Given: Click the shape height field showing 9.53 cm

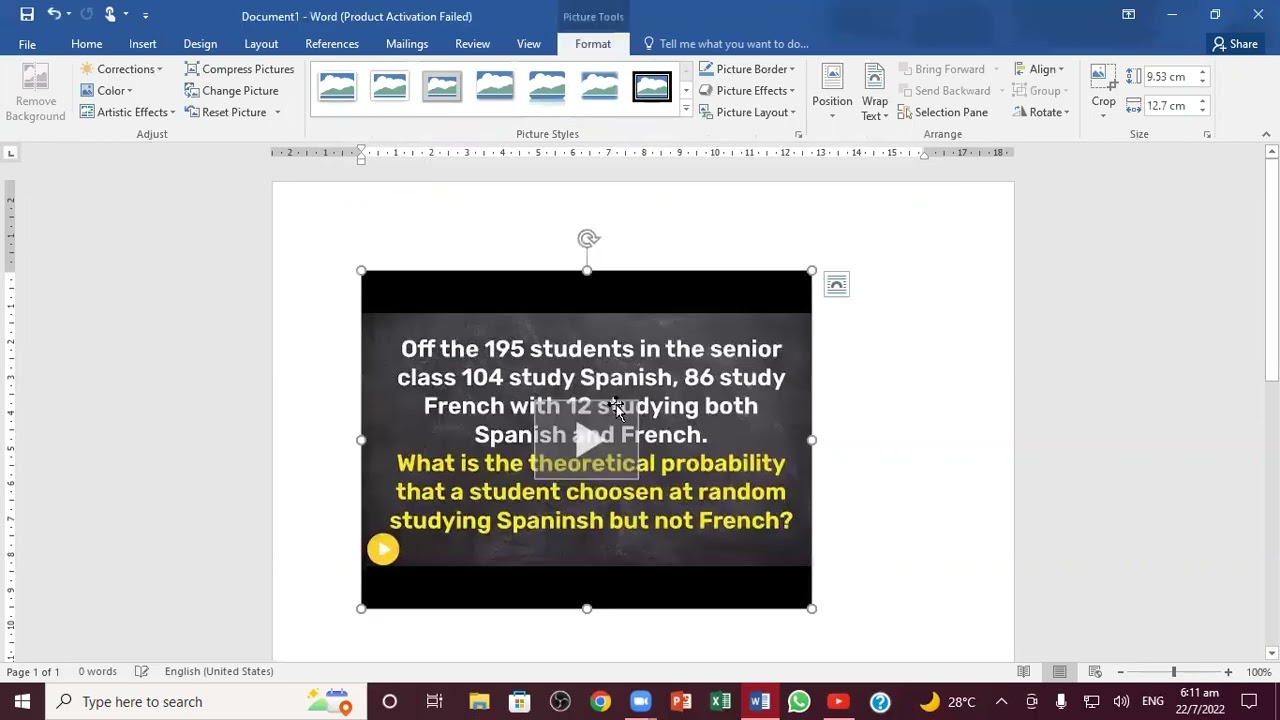Looking at the screenshot, I should [1169, 77].
